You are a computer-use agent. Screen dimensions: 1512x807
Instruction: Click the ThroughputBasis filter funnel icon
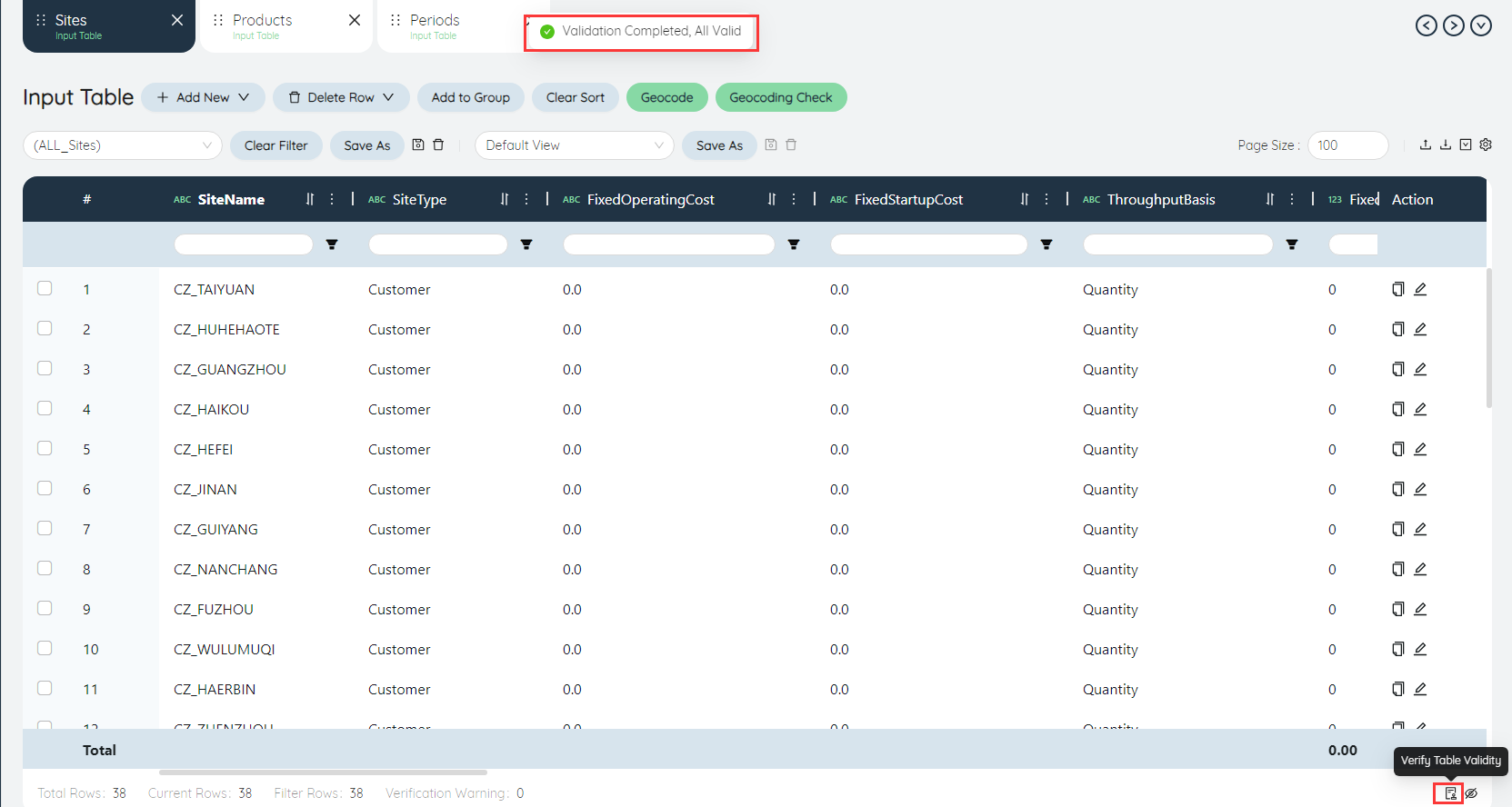pos(1292,244)
